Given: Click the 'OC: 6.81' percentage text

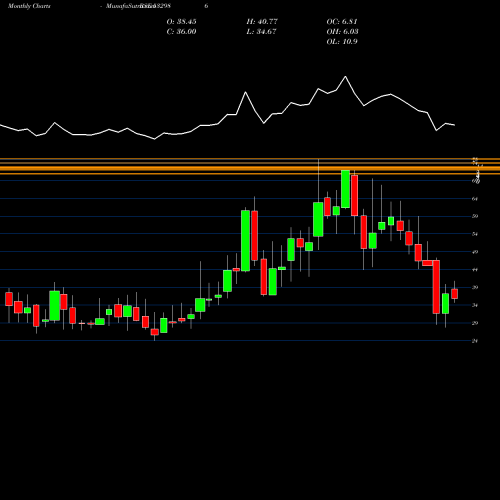Looking at the screenshot, I should [342, 22].
